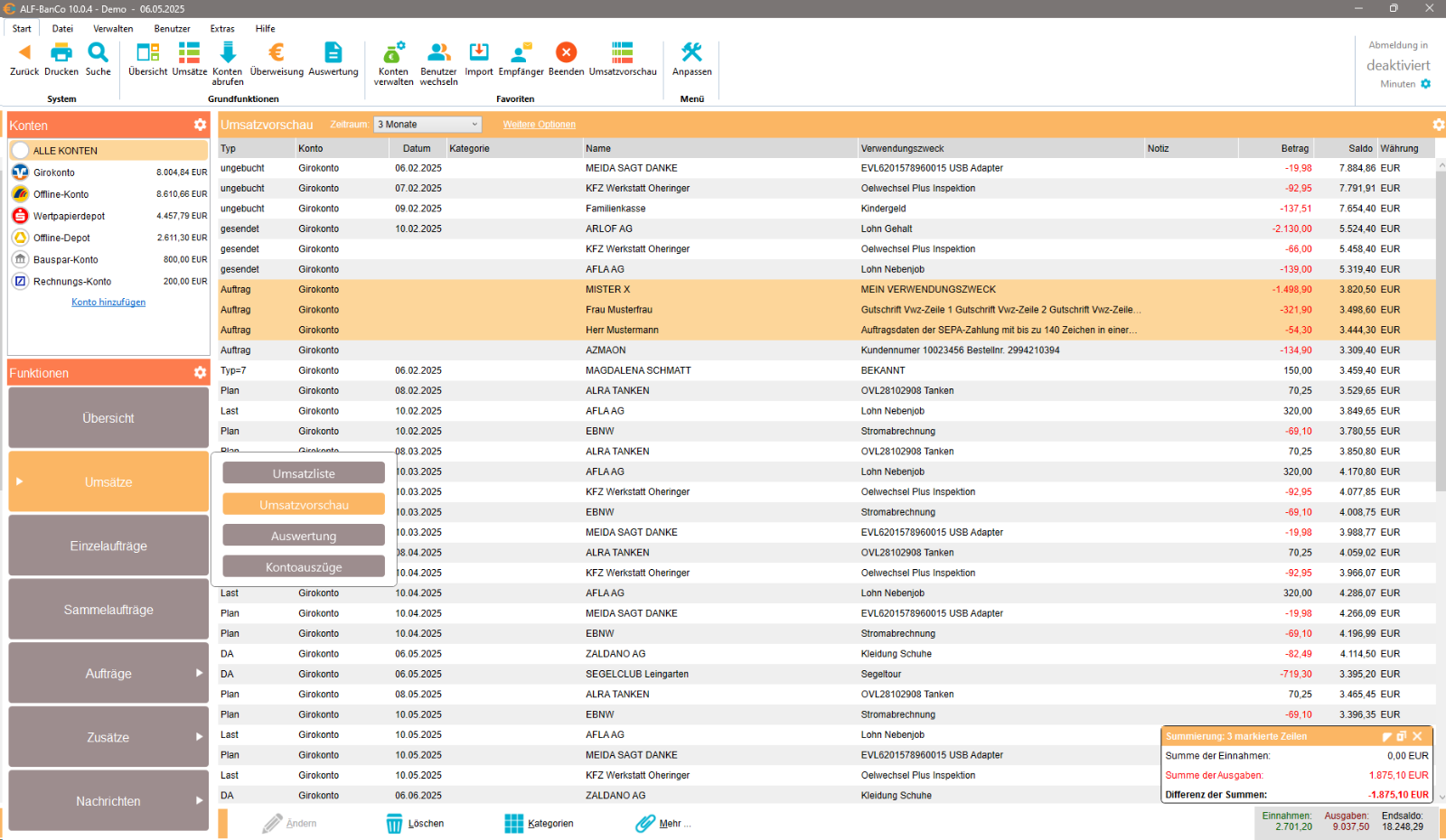The image size is (1446, 840).
Task: Detach the Summierung popup window icon
Action: tap(1402, 736)
